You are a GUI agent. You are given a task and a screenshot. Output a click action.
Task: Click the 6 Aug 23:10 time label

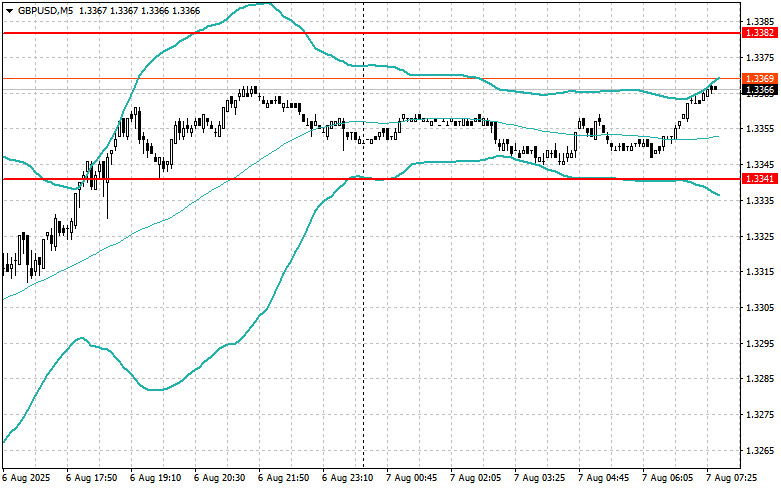click(x=348, y=478)
